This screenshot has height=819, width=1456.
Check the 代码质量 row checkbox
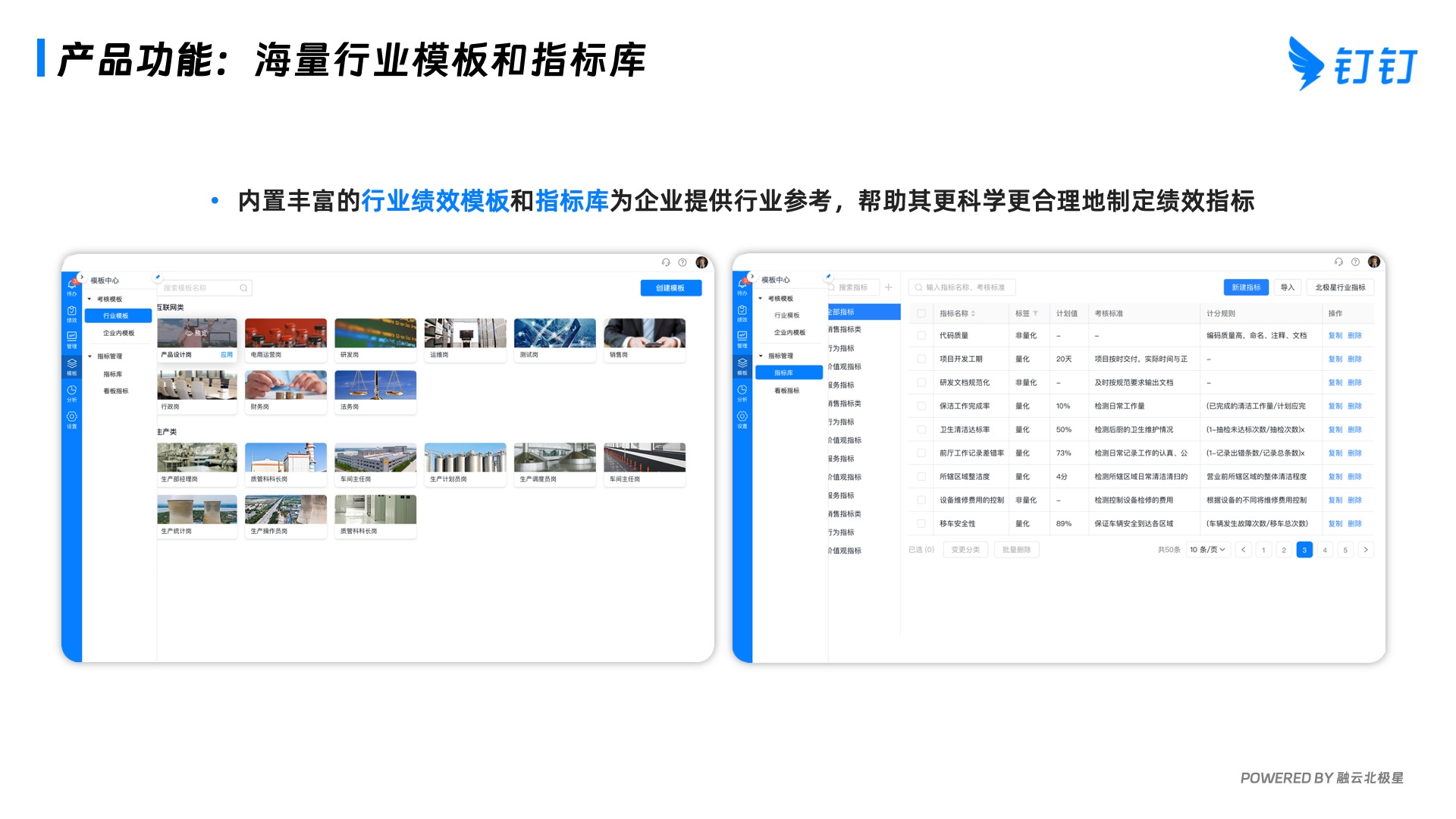(x=921, y=335)
